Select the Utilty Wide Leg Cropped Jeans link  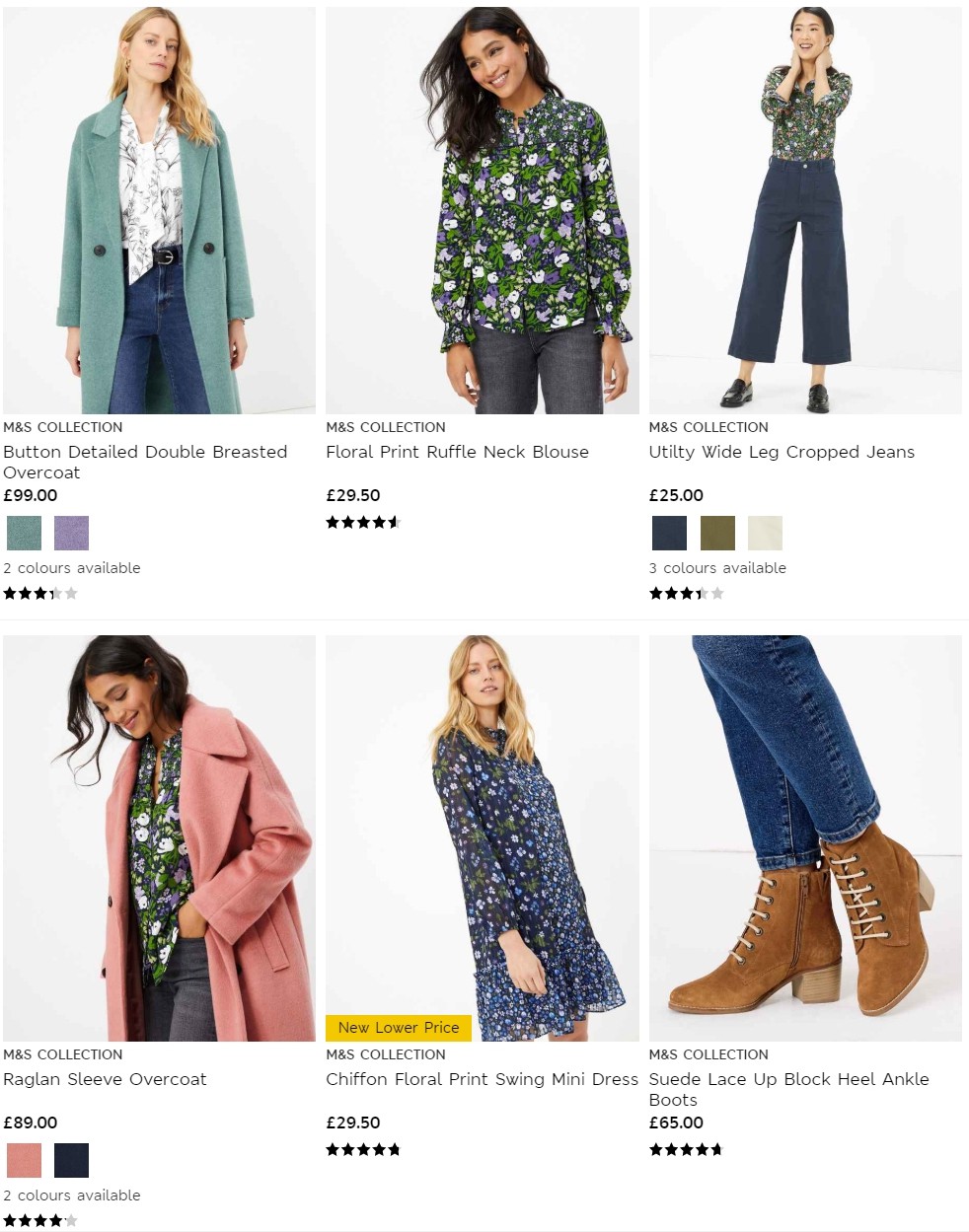coord(782,452)
